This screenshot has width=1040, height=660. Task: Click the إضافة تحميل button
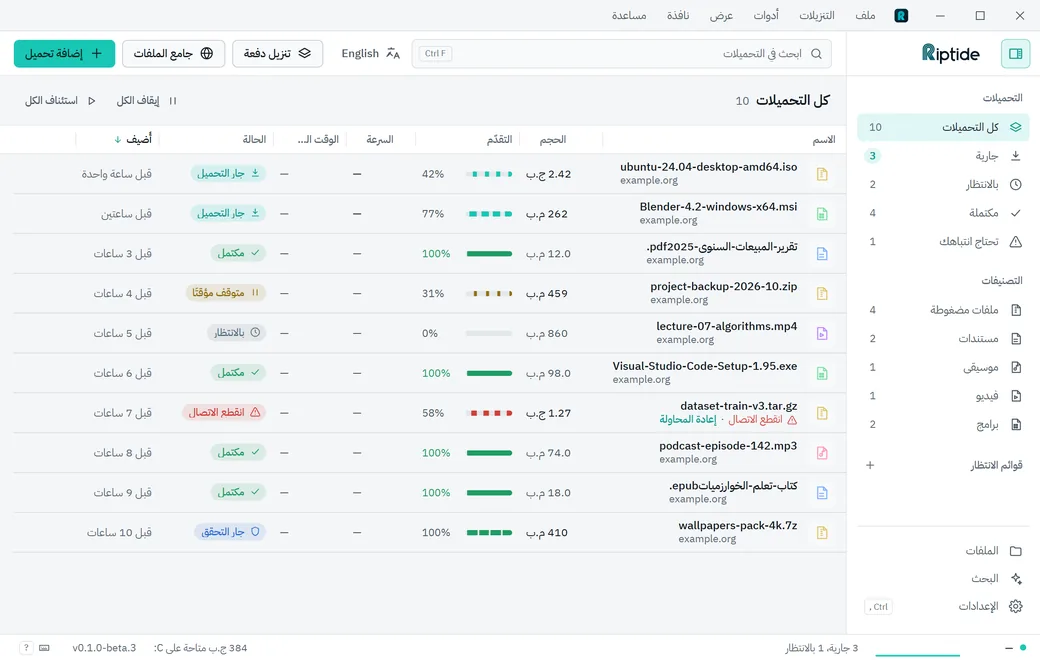tap(64, 54)
